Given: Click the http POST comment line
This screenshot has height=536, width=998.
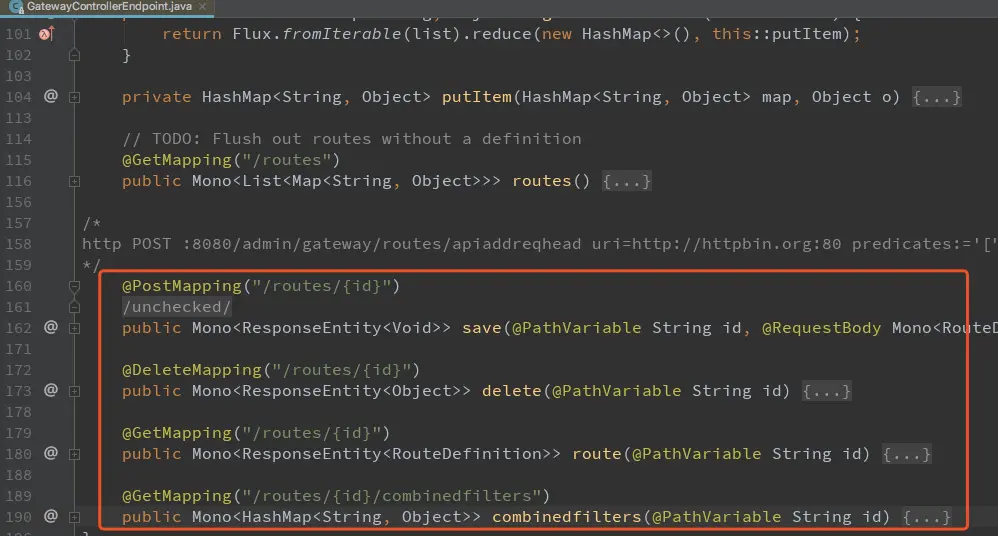Looking at the screenshot, I should pos(540,244).
